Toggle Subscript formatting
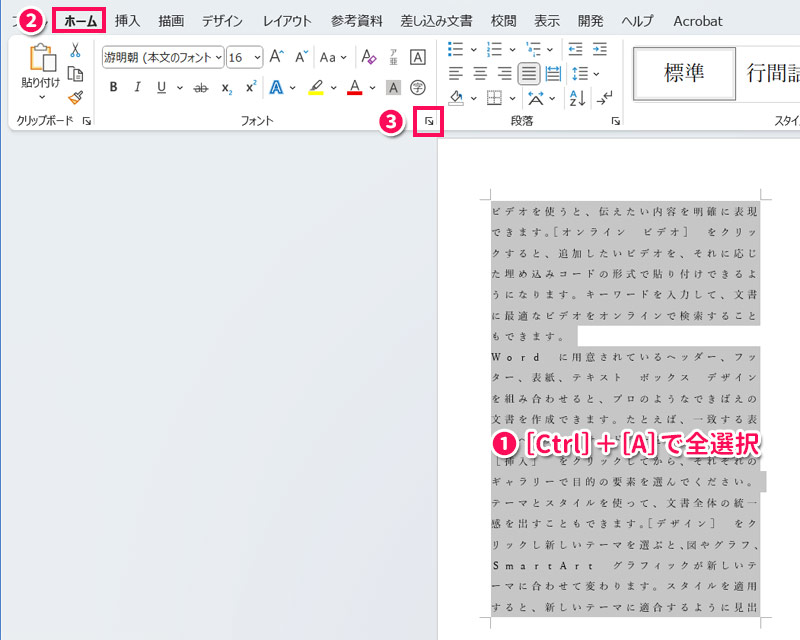The width and height of the screenshot is (800, 640). tap(227, 88)
